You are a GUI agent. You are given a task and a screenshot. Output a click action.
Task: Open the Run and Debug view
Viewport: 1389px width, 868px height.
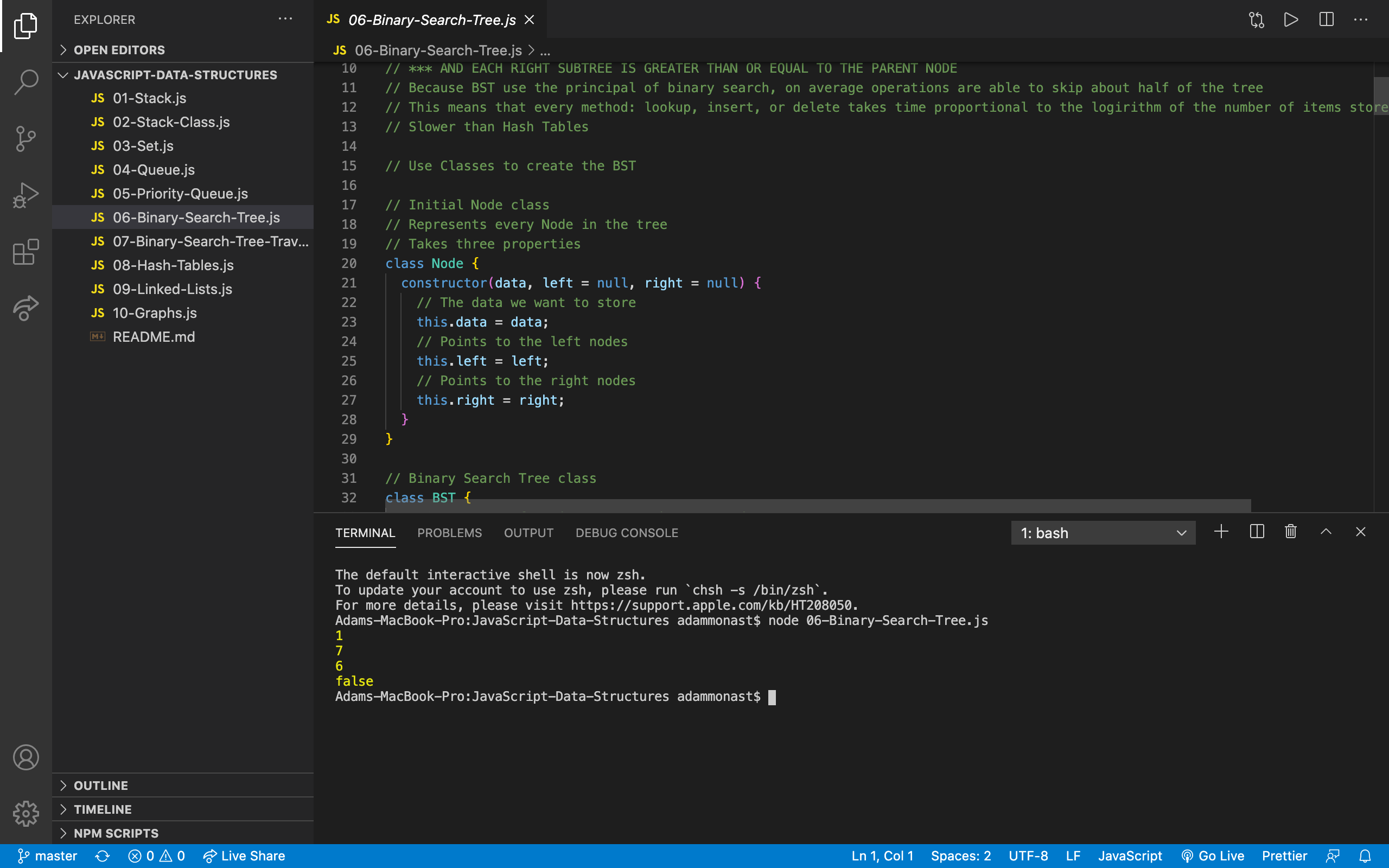coord(26,195)
